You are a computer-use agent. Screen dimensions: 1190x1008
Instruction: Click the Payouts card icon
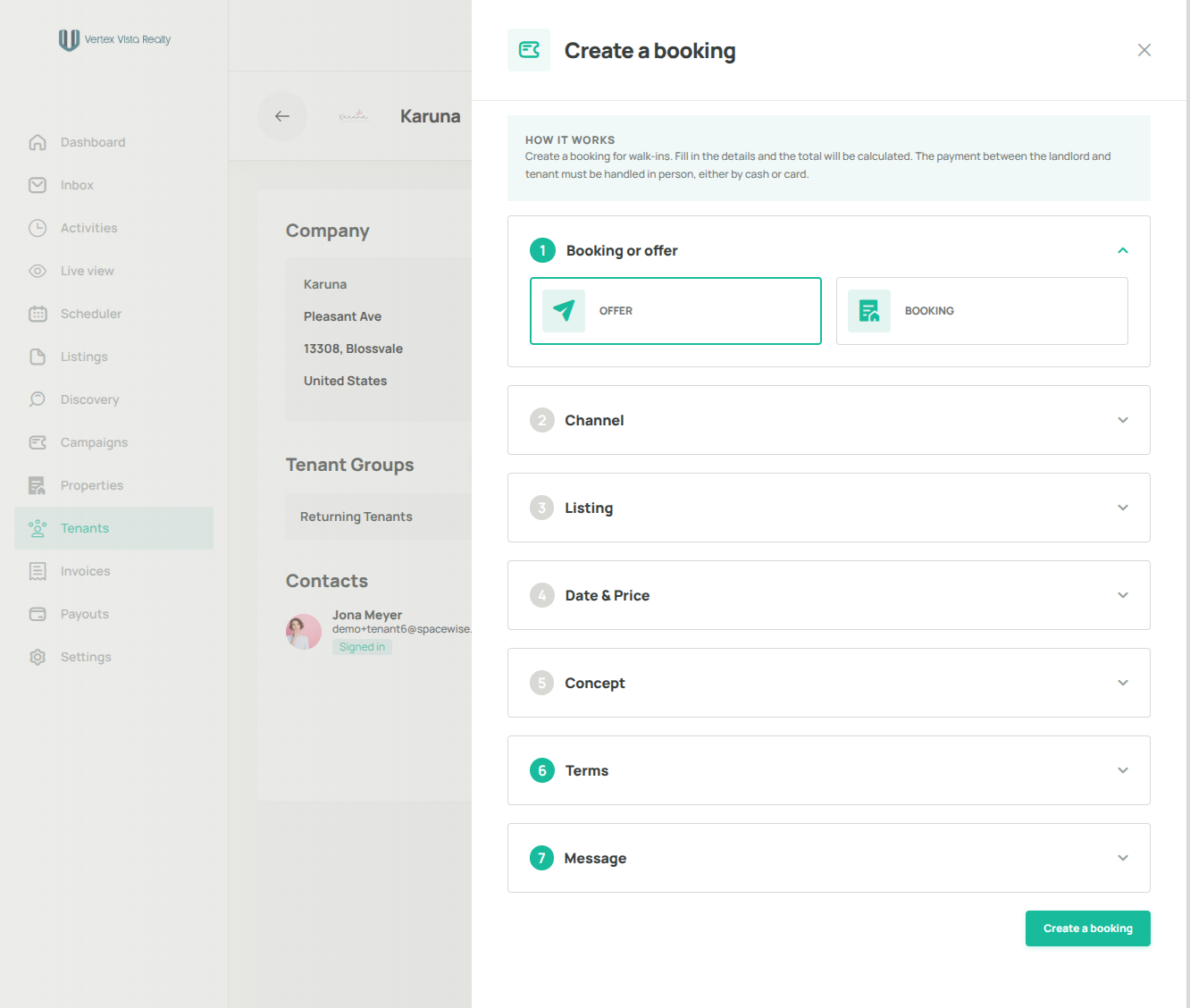[38, 614]
